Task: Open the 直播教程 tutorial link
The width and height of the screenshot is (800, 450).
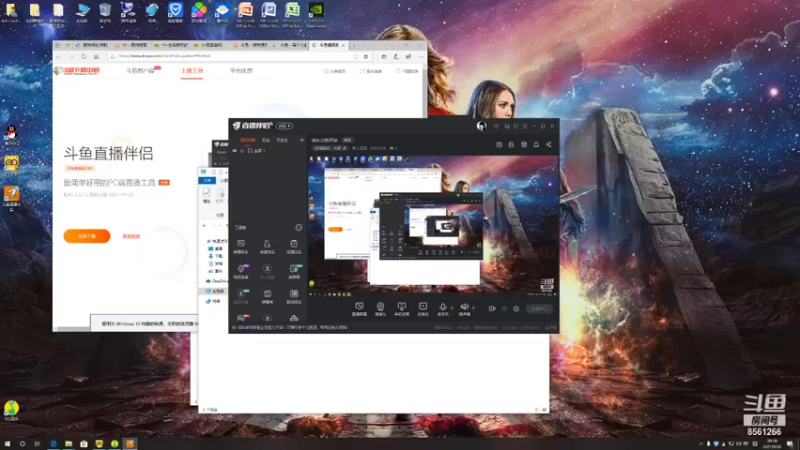Action: (x=131, y=236)
